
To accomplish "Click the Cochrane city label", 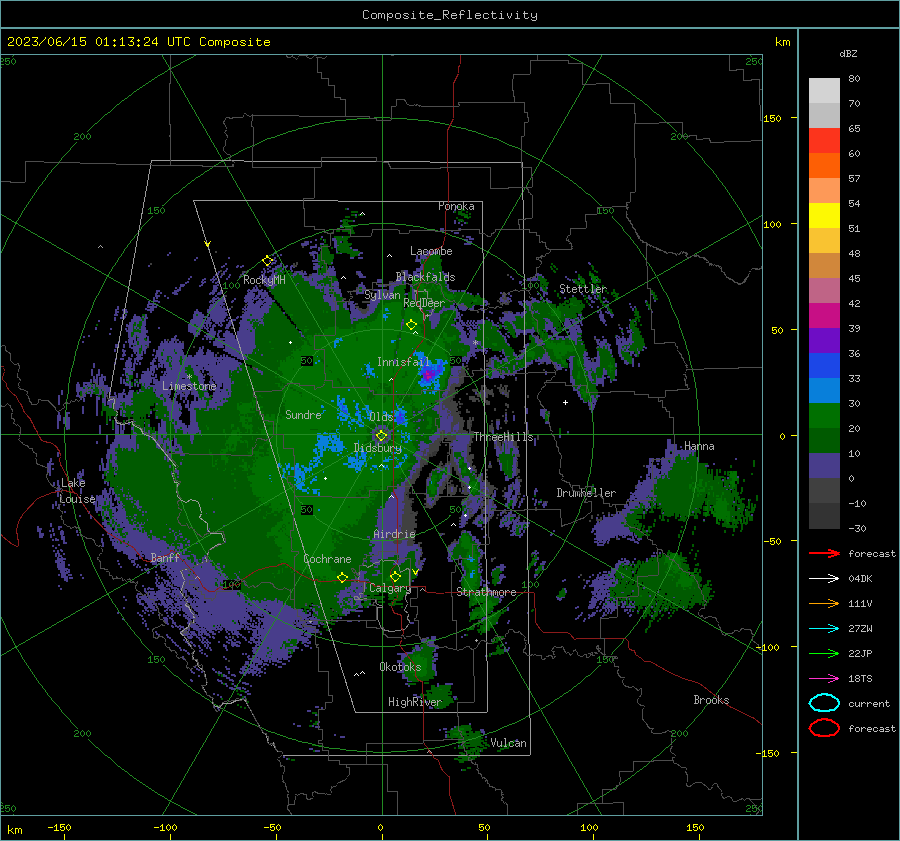I will (x=327, y=559).
